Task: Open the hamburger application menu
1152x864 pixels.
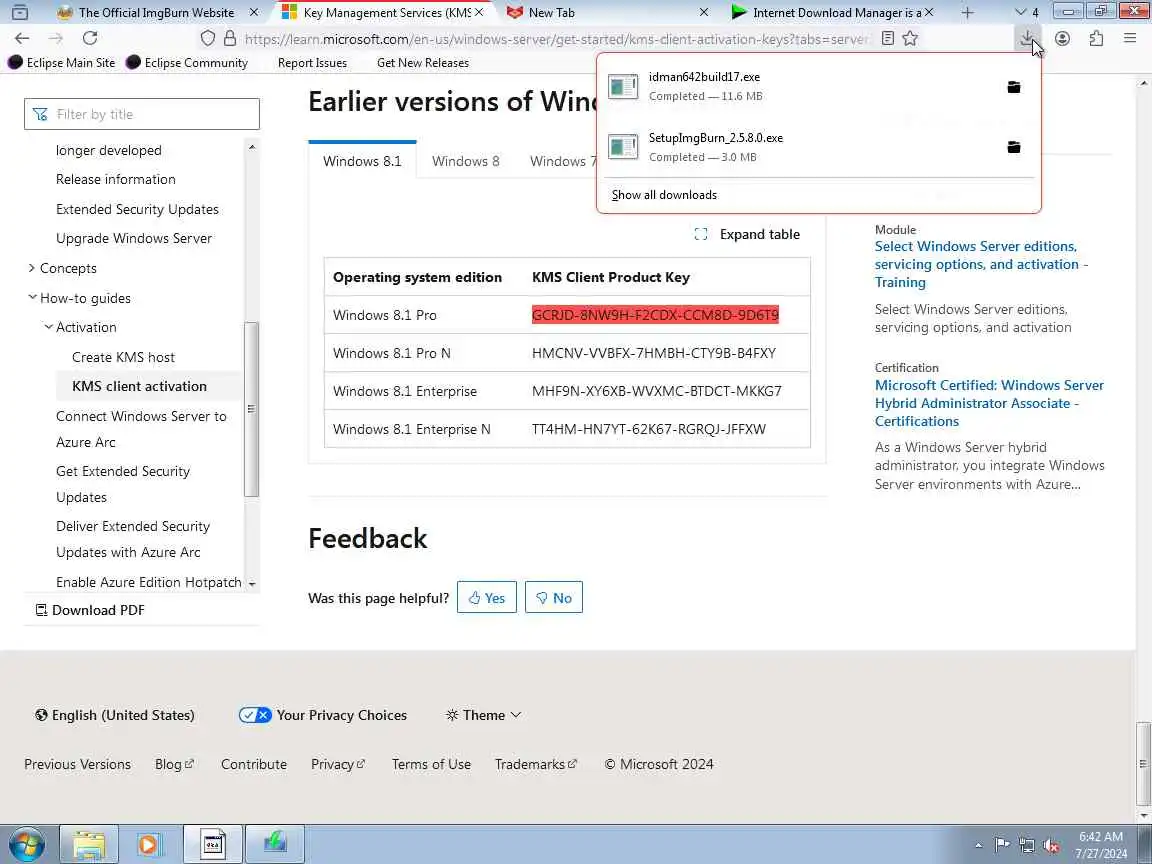Action: pos(1130,38)
